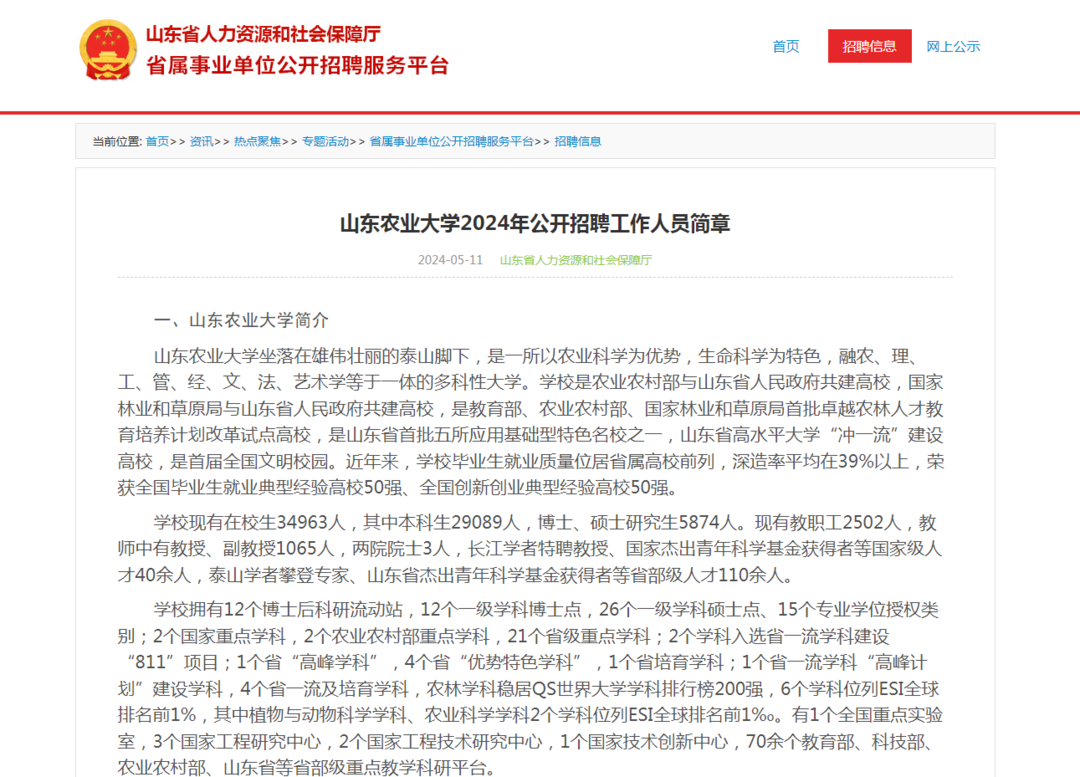
Task: Open 热点聚焦 breadcrumb link
Action: 257,141
